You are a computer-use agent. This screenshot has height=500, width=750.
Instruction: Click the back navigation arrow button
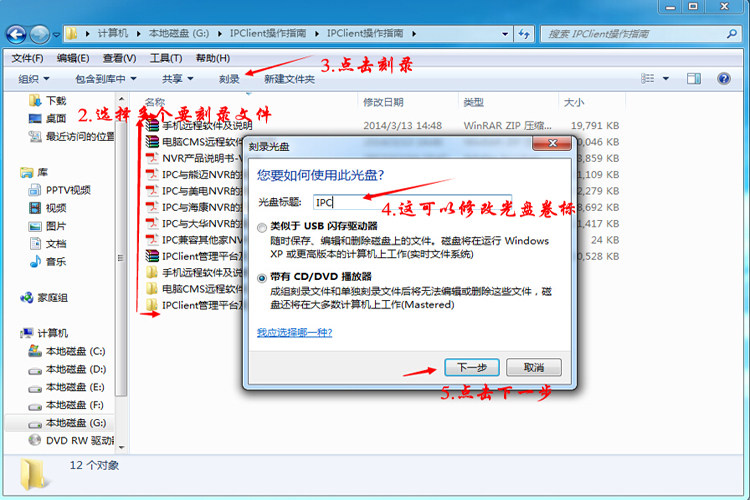[17, 34]
